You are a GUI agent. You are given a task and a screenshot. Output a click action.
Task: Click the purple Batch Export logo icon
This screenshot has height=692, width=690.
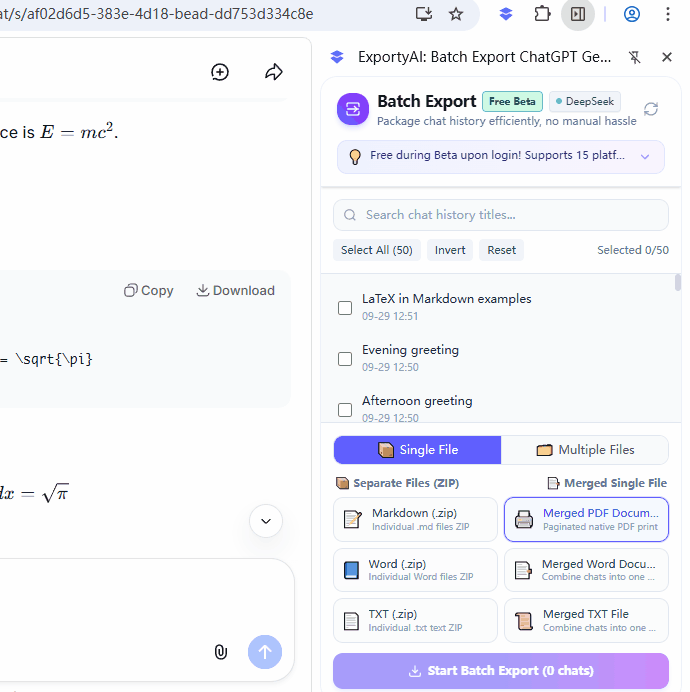click(353, 109)
